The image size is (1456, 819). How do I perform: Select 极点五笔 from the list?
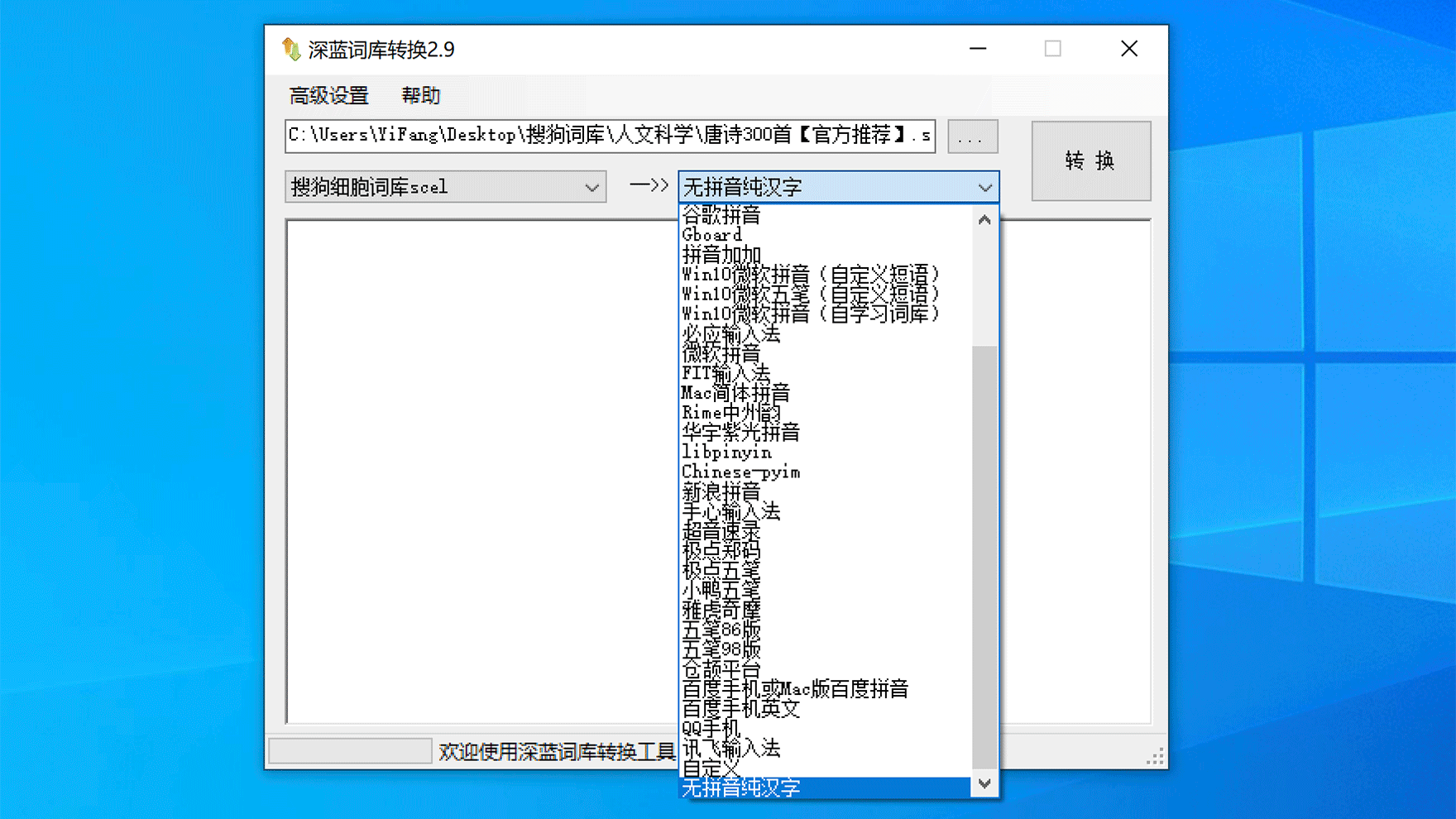pyautogui.click(x=825, y=571)
